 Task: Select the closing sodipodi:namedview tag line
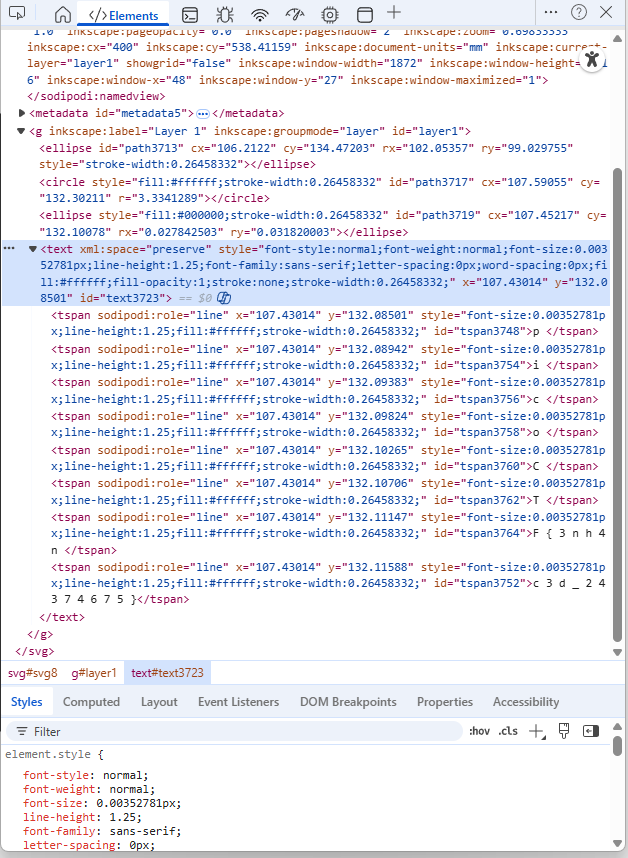tap(96, 96)
